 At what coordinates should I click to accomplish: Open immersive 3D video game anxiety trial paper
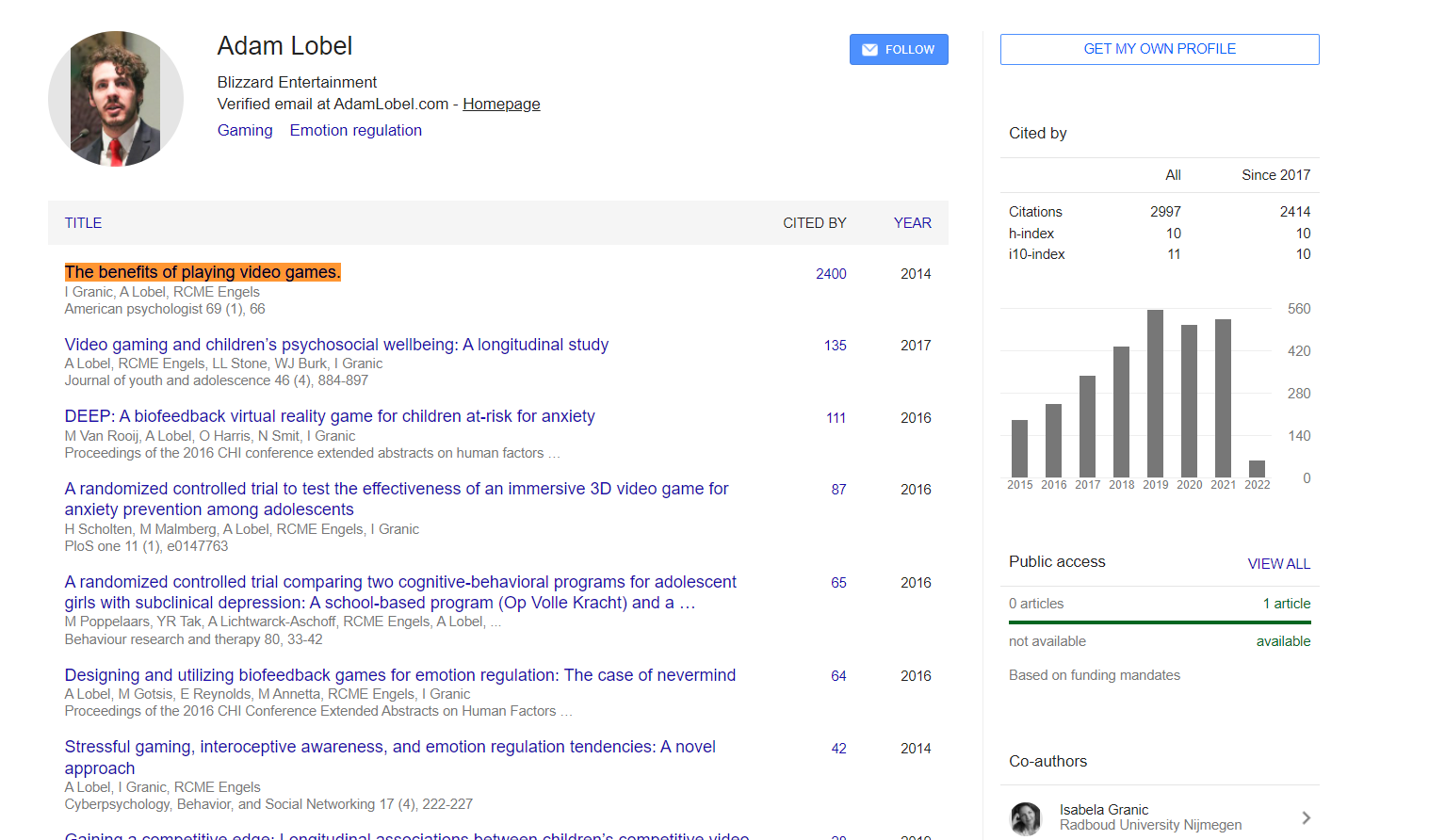(397, 499)
